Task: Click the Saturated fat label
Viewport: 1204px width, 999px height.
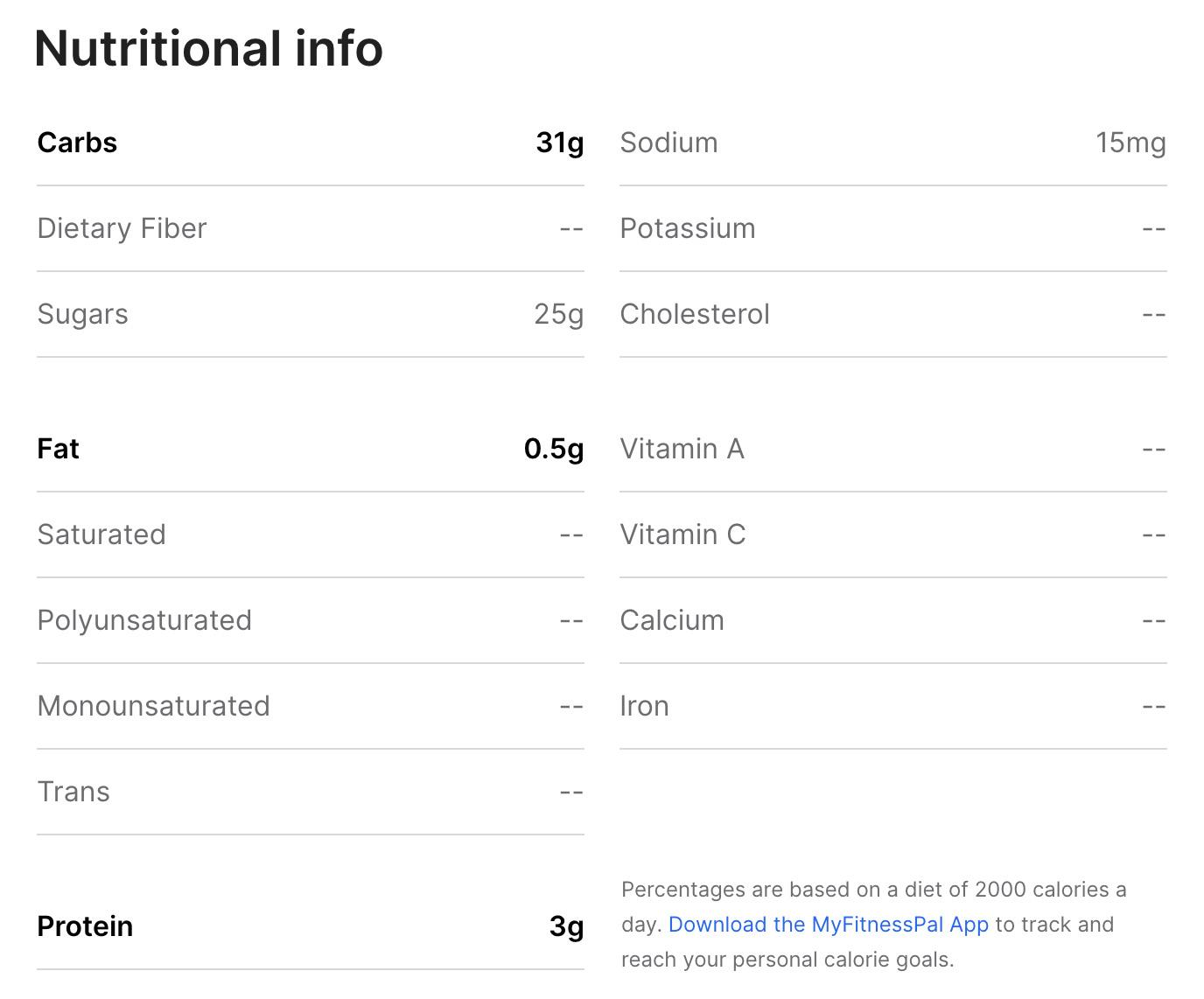Action: coord(101,534)
